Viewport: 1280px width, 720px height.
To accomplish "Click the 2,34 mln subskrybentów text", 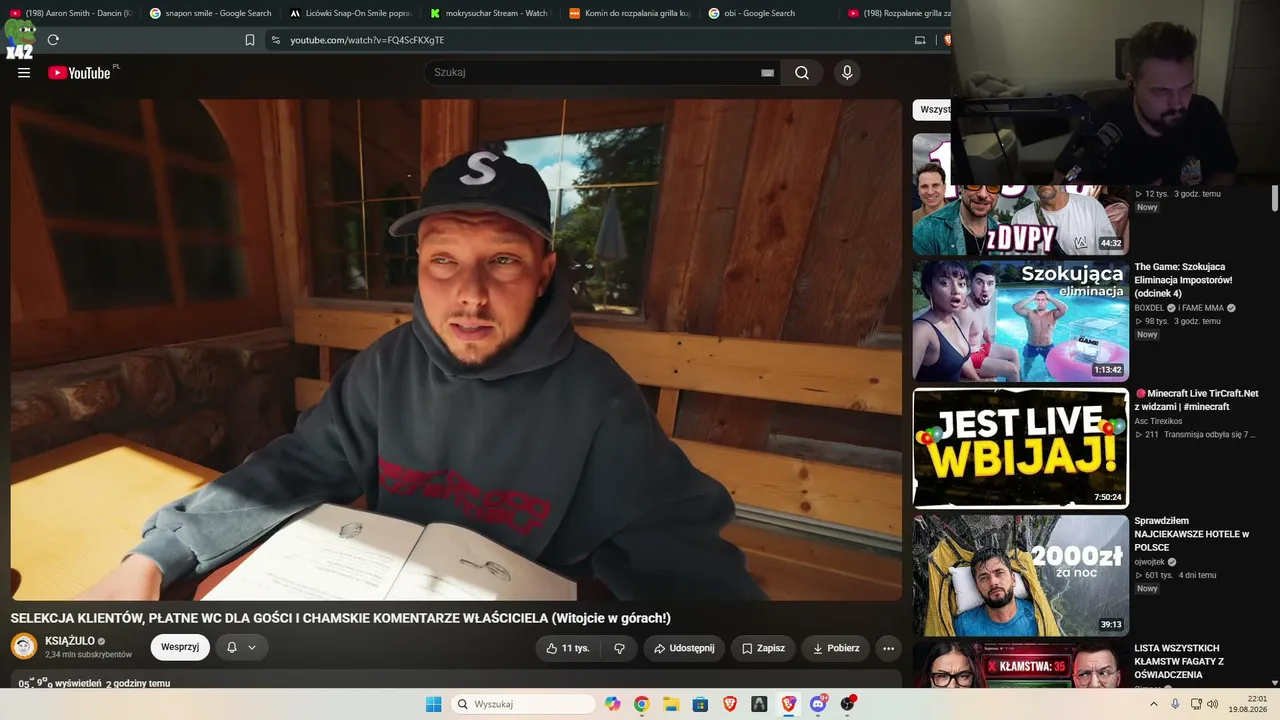I will (88, 655).
